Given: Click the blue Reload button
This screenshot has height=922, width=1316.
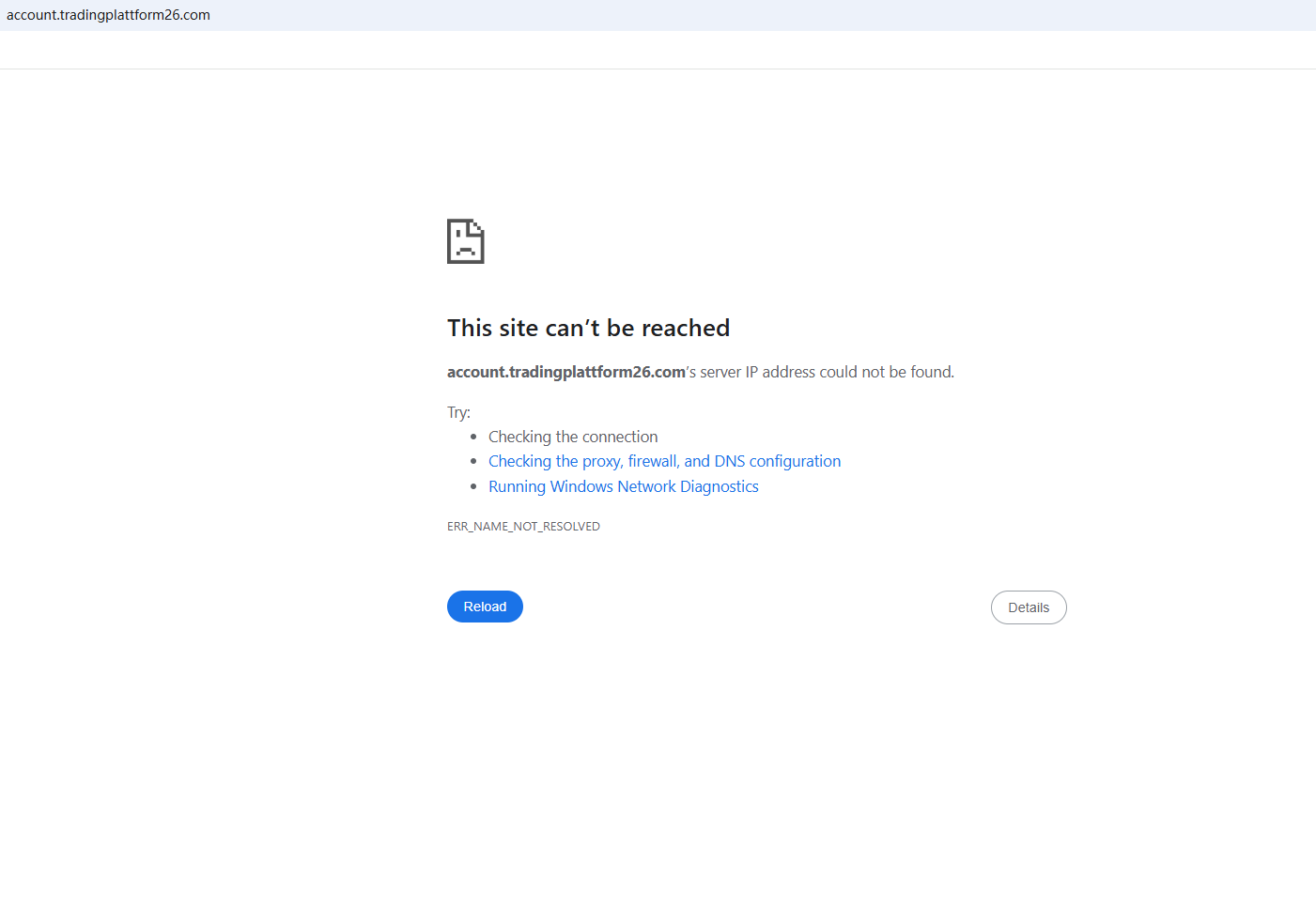Looking at the screenshot, I should point(485,607).
